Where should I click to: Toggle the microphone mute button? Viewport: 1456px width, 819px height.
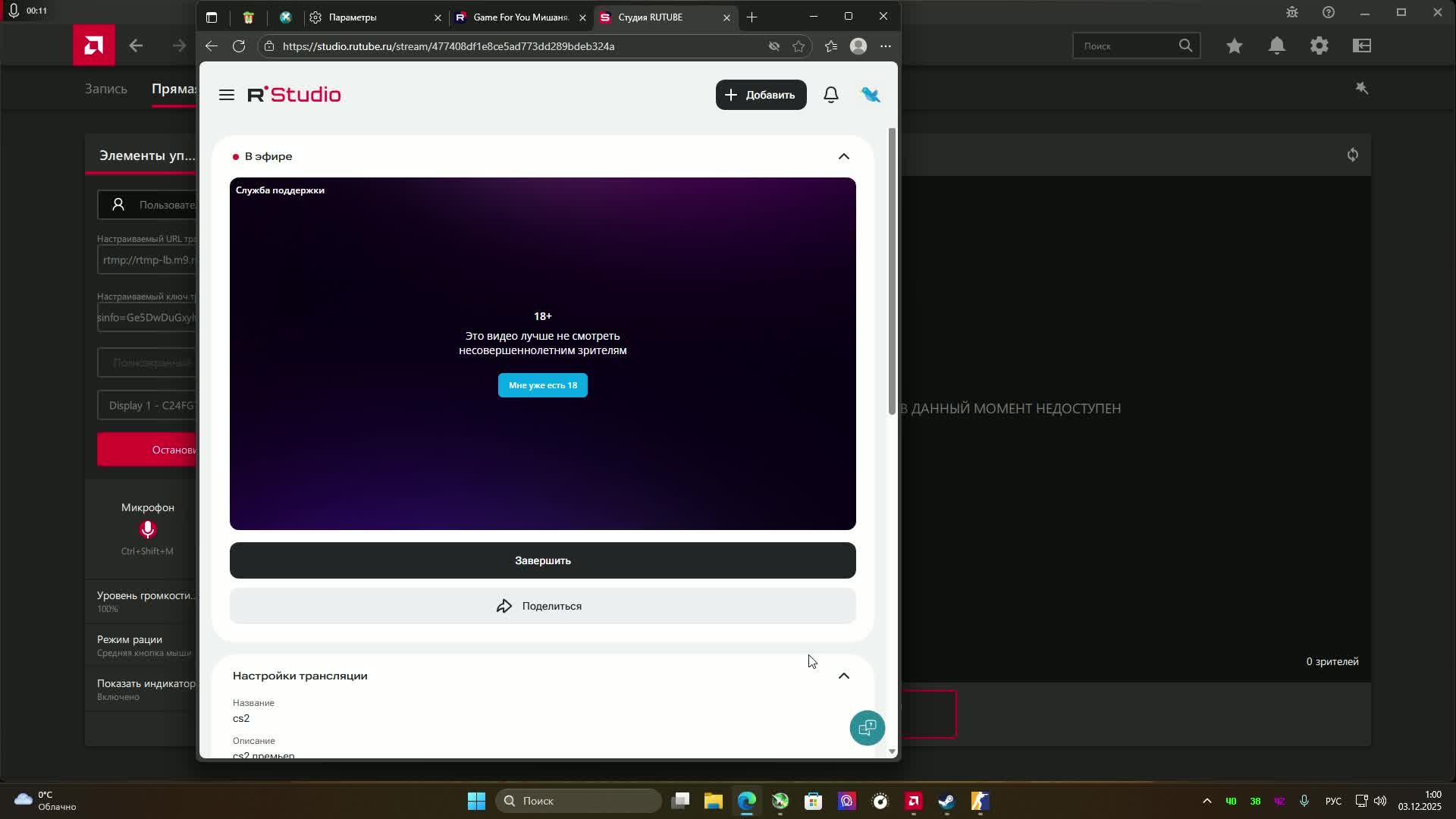point(147,529)
